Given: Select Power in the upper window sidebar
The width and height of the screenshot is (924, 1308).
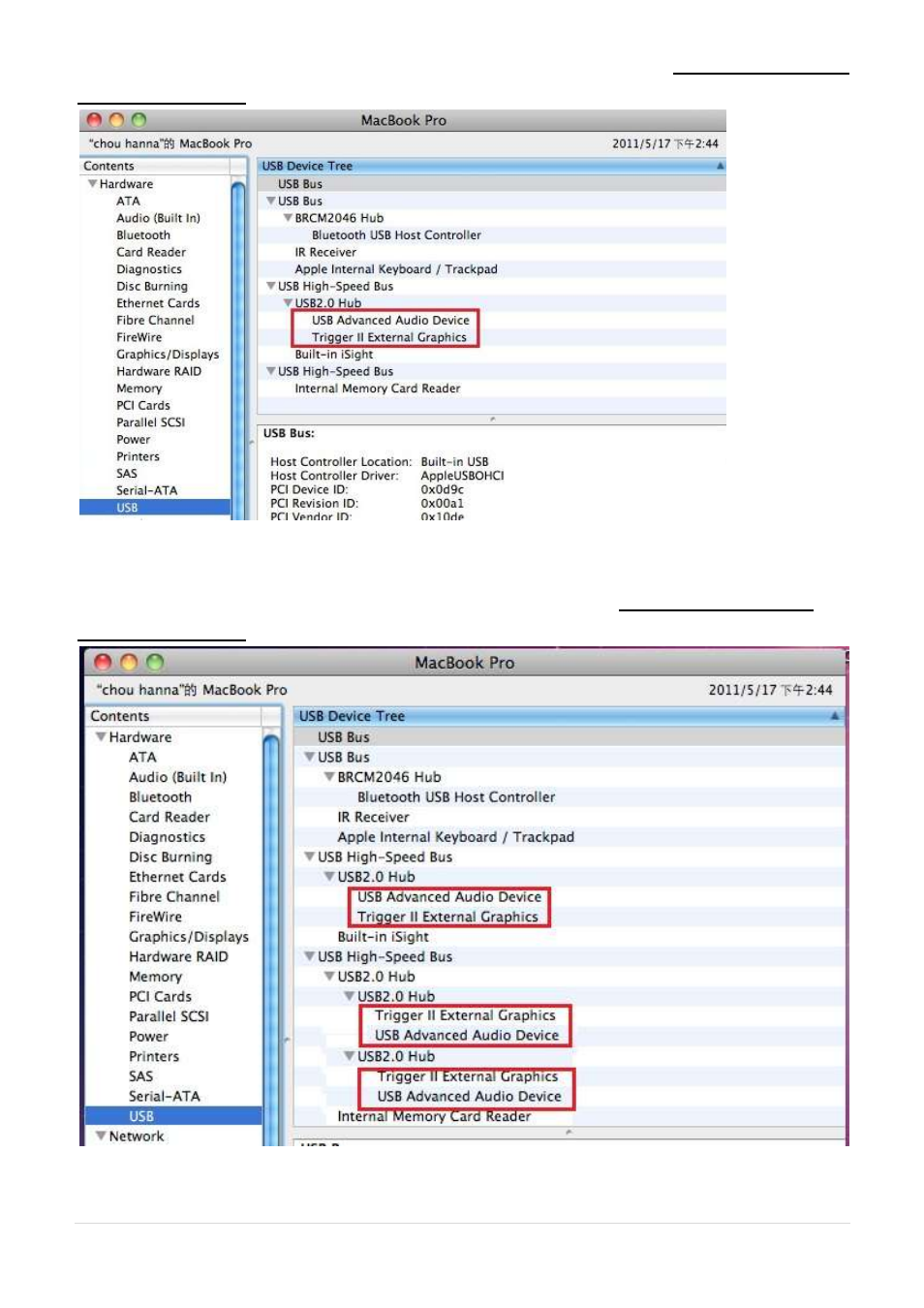Looking at the screenshot, I should point(134,440).
